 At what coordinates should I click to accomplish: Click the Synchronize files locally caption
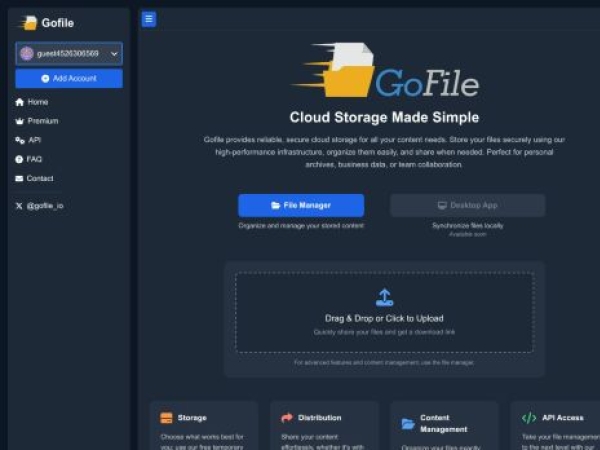point(468,226)
